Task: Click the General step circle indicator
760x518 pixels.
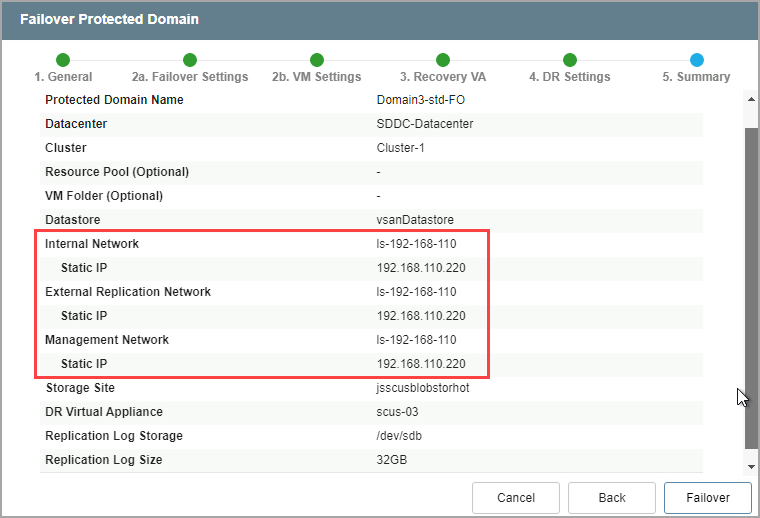Action: (x=63, y=60)
